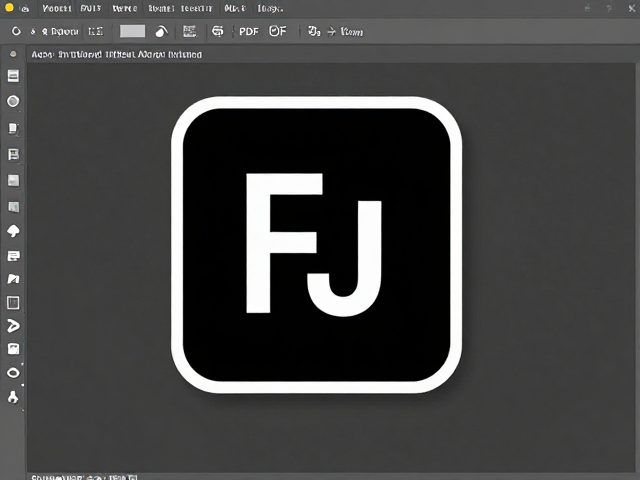Screen dimensions: 640x480
Task: Click the yellow window control dot
Action: [9, 7]
